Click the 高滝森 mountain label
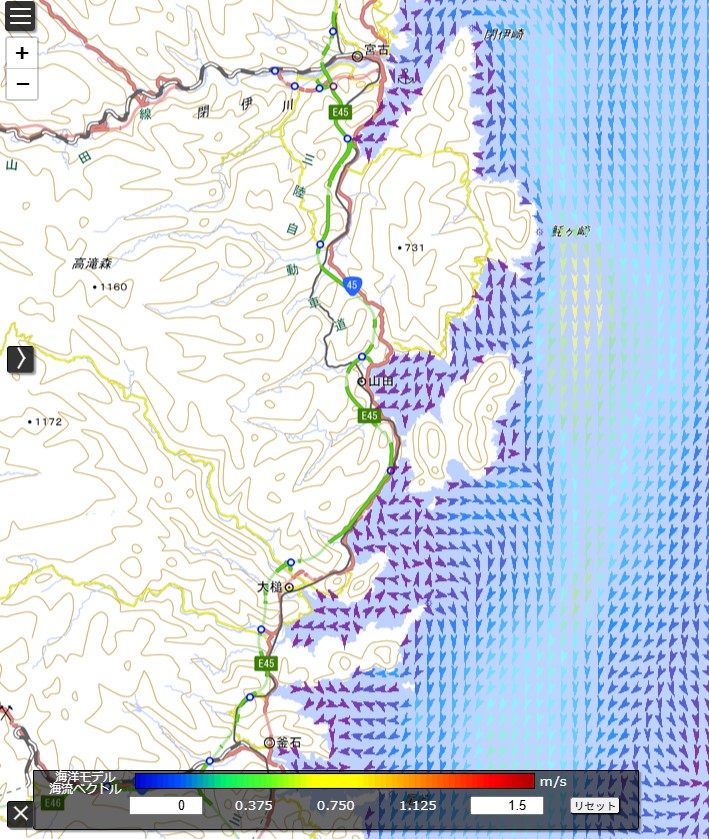 click(x=92, y=263)
